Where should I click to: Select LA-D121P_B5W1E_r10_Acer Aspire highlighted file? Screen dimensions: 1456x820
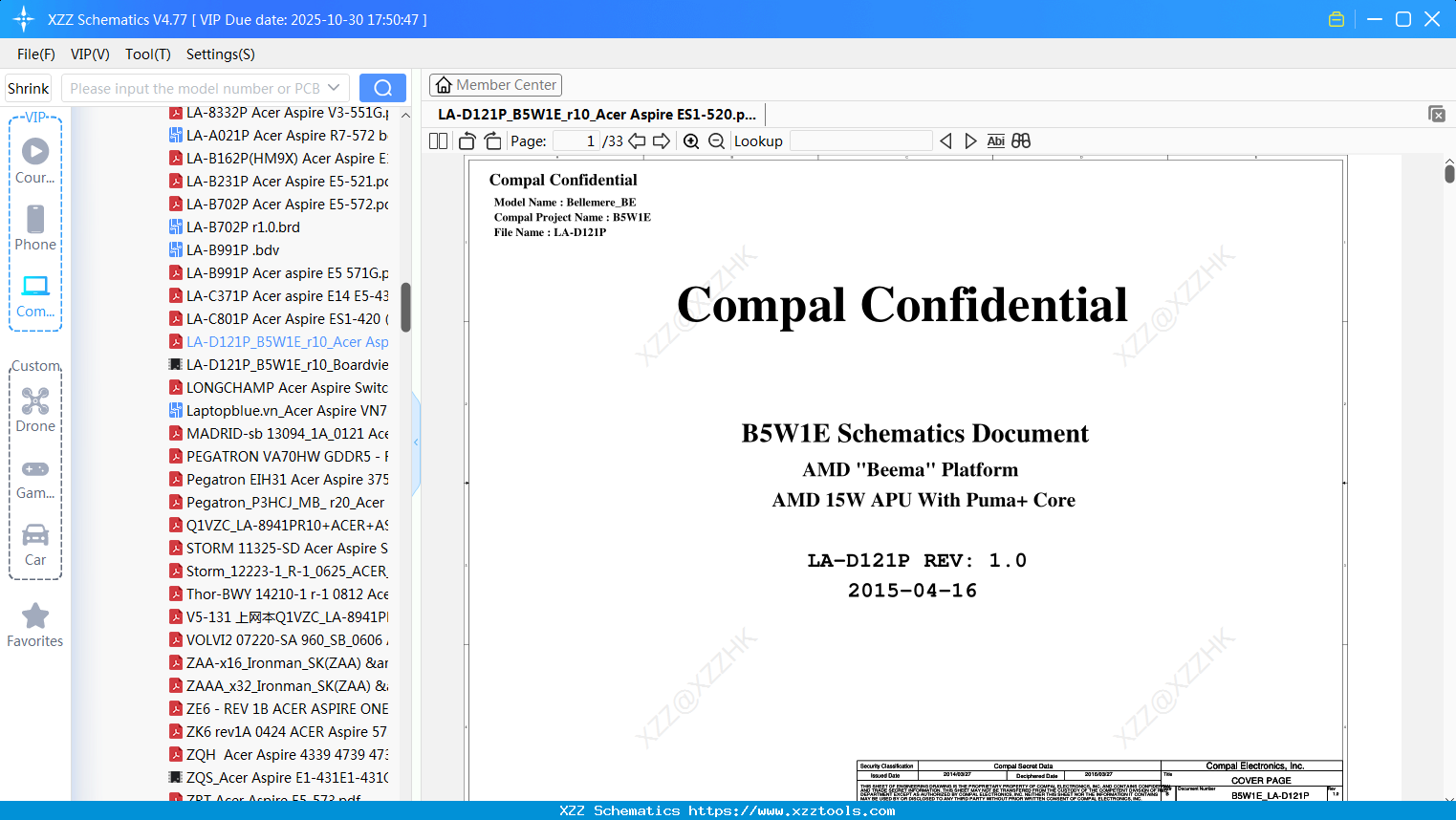click(x=287, y=342)
